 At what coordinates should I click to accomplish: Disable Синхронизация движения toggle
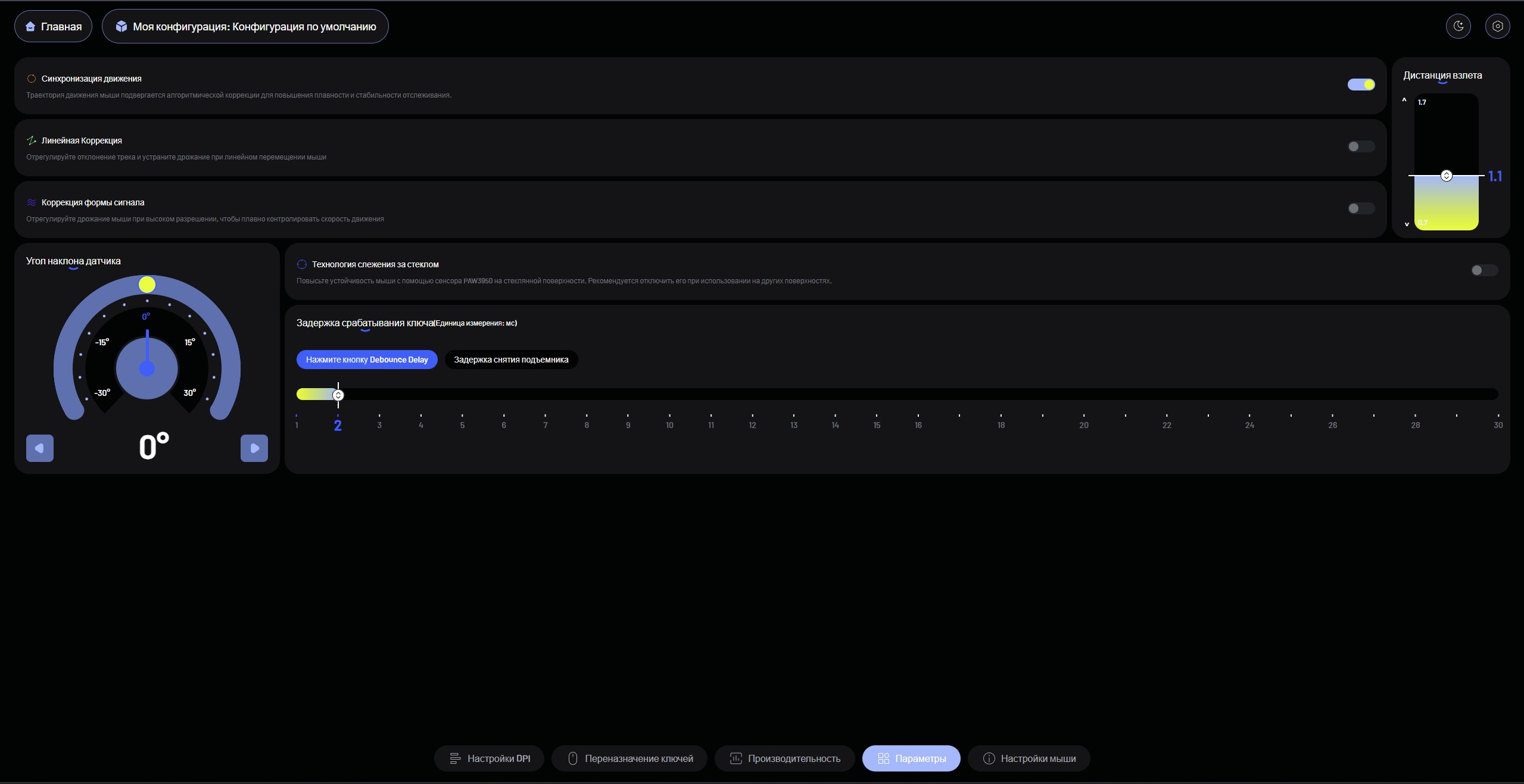pos(1361,85)
